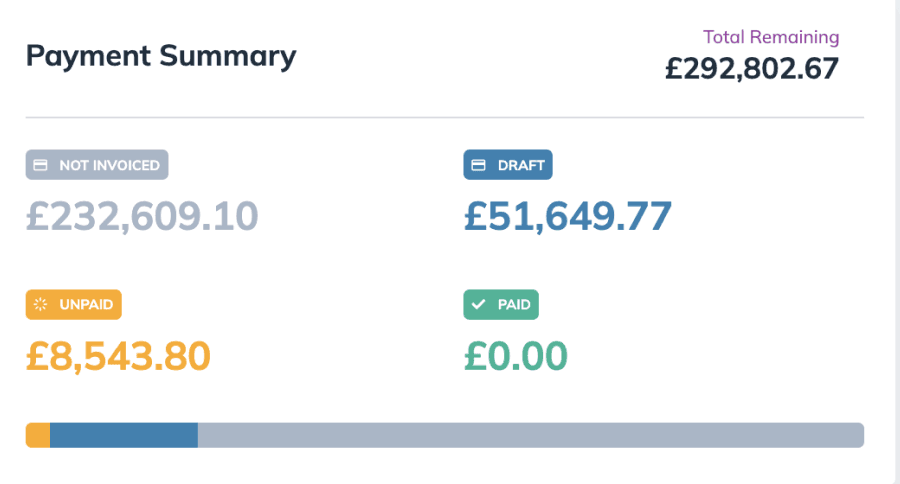This screenshot has width=900, height=484.
Task: Click the horizontal divider under the header
Action: tap(445, 118)
